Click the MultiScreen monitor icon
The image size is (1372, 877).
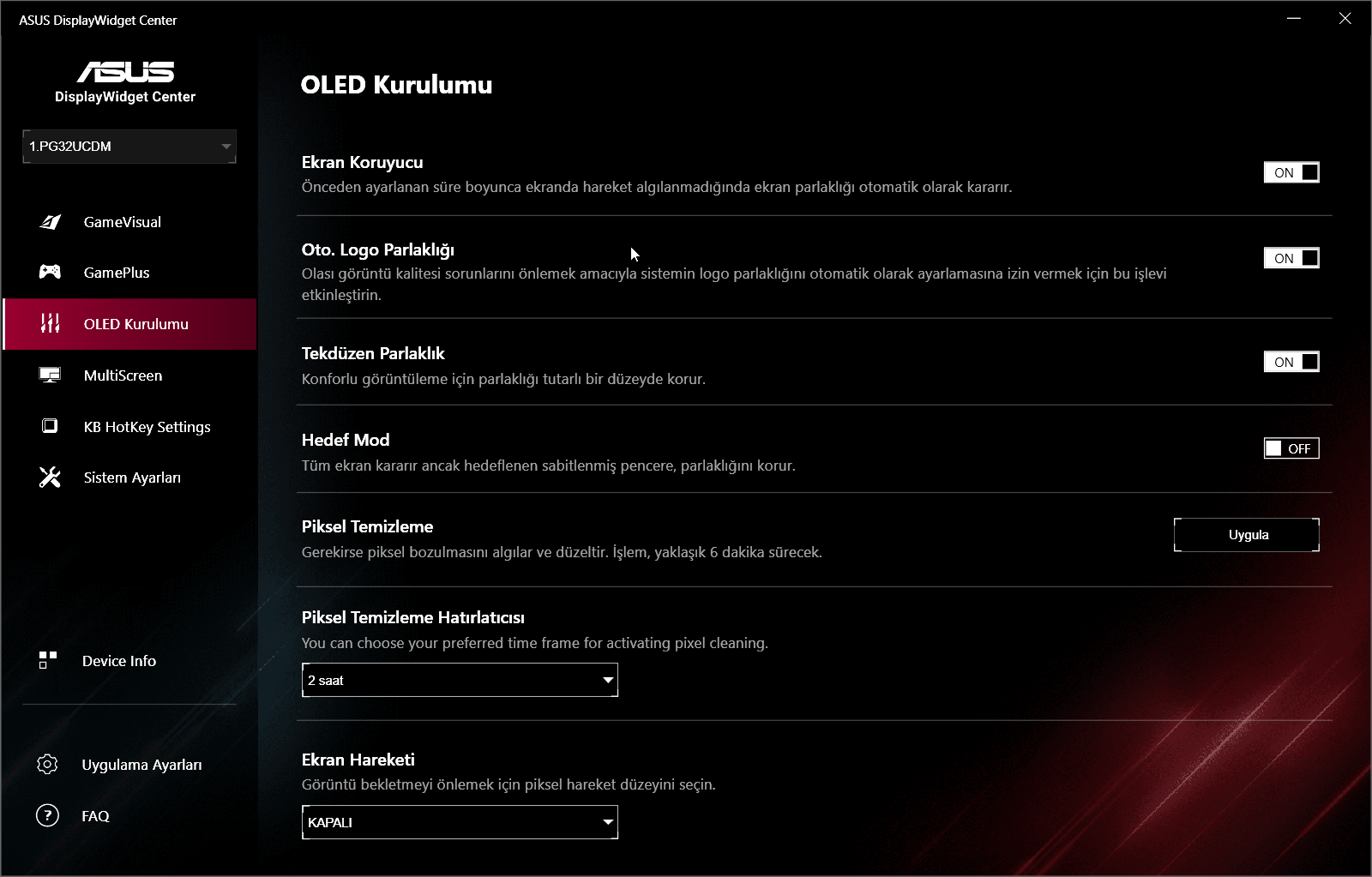click(50, 375)
